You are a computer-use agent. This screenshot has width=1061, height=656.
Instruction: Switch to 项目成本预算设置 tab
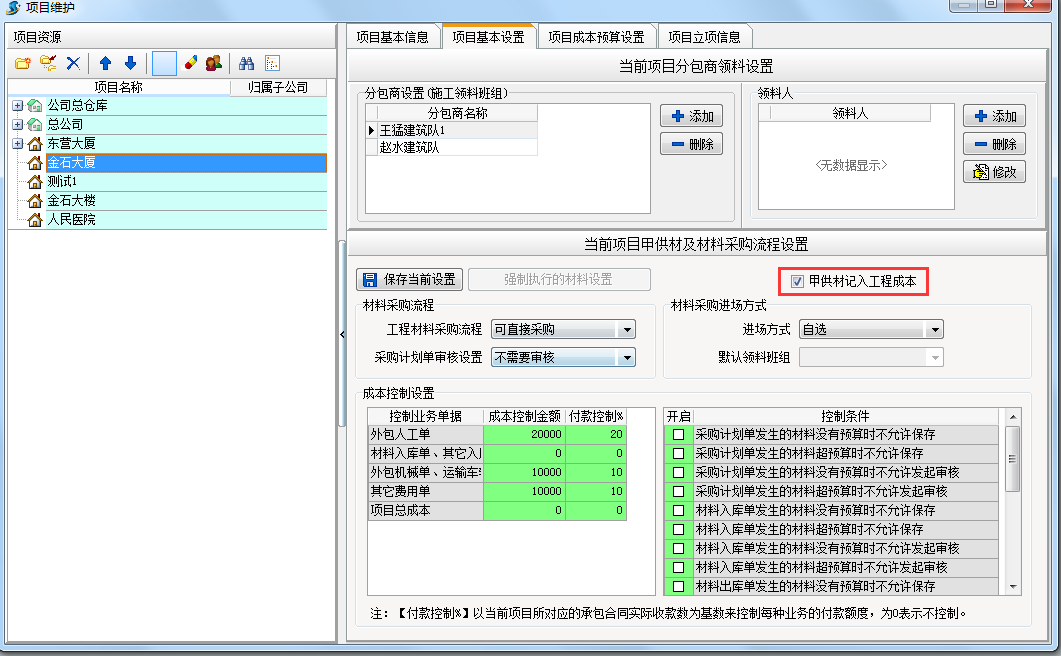[x=597, y=37]
